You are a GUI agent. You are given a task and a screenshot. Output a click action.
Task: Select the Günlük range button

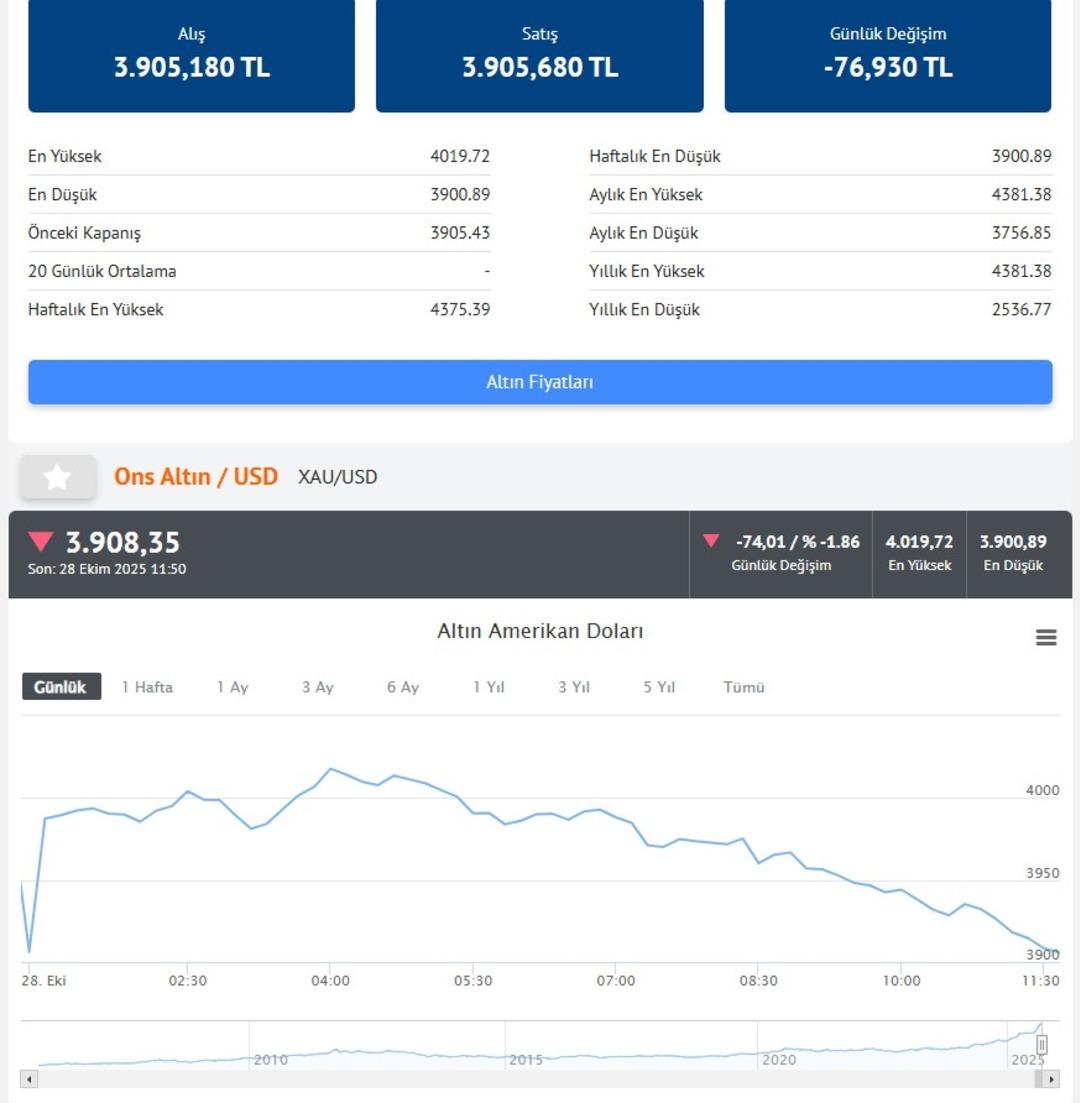(x=61, y=687)
